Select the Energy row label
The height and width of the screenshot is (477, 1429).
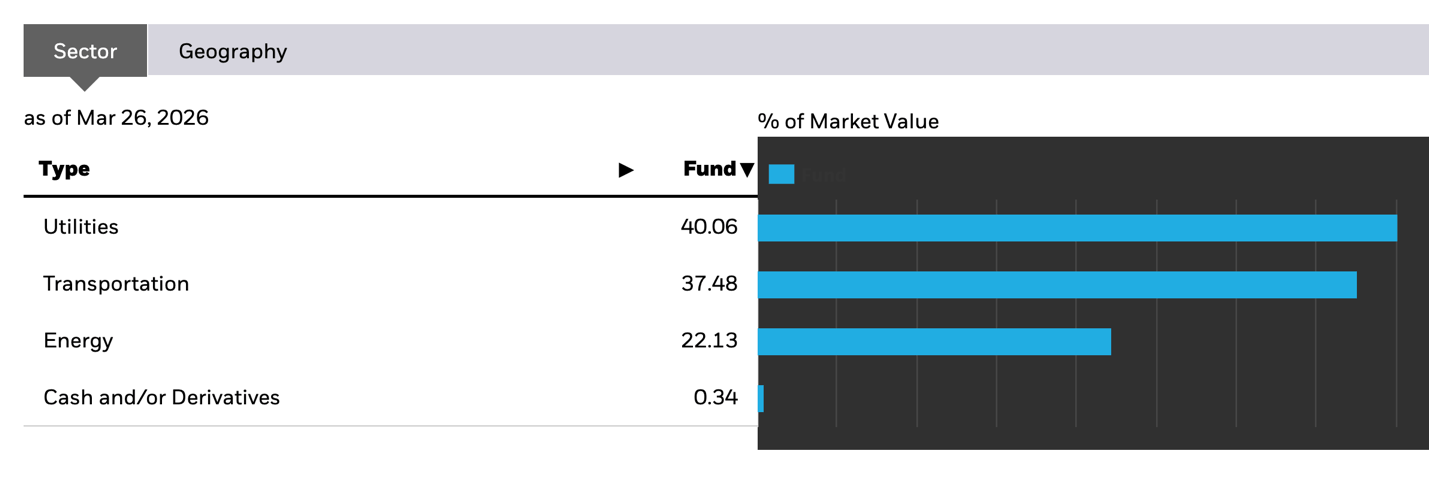click(78, 341)
